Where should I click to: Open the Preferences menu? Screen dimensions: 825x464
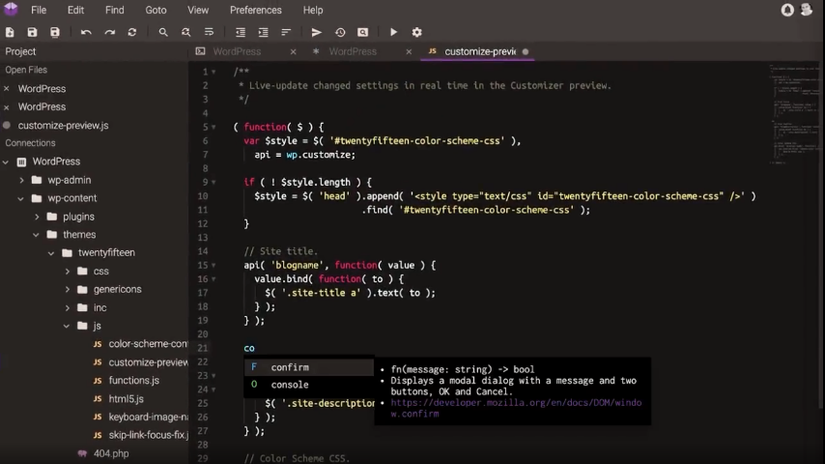point(256,10)
